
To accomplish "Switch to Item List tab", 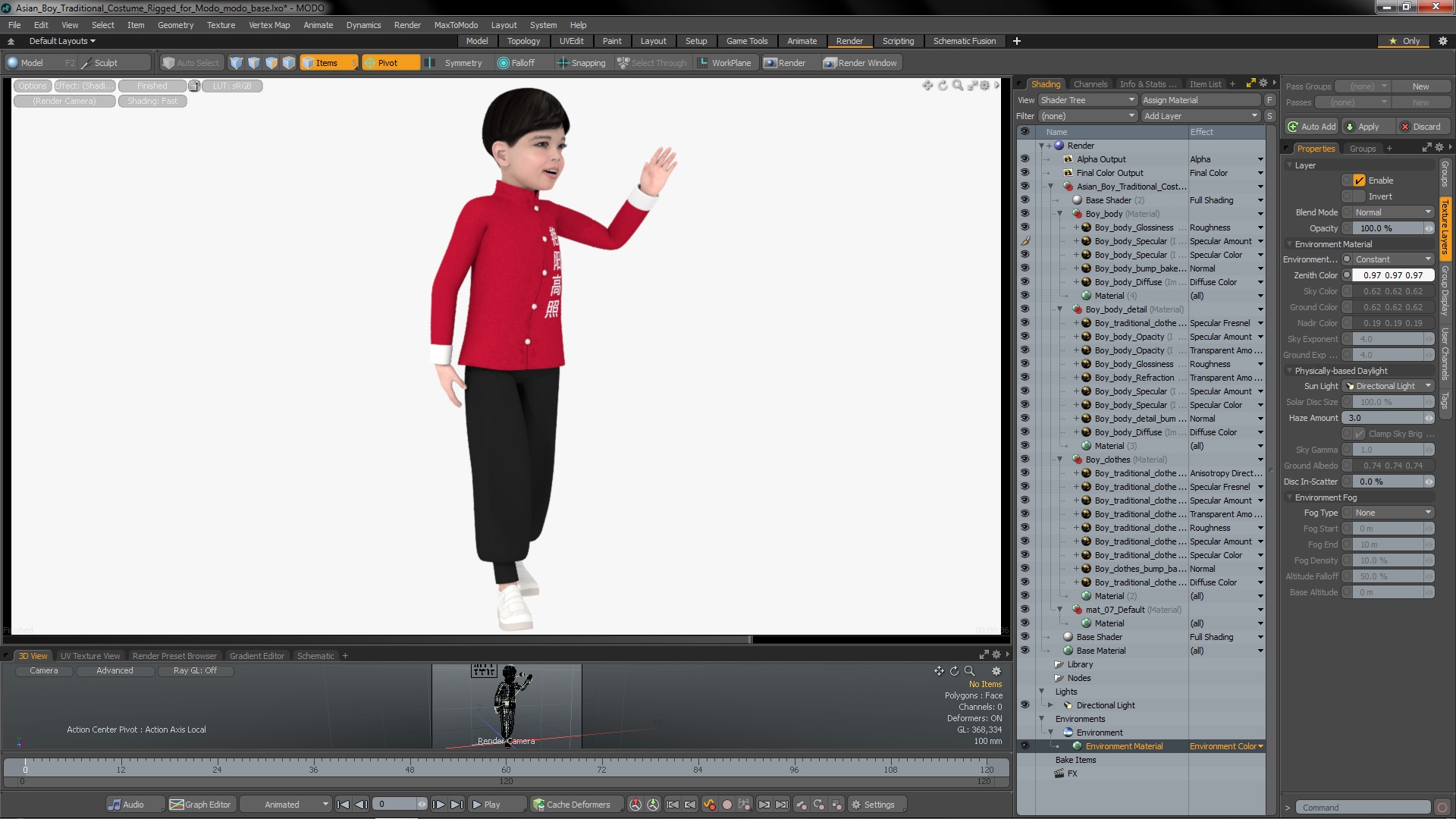I will point(1205,84).
